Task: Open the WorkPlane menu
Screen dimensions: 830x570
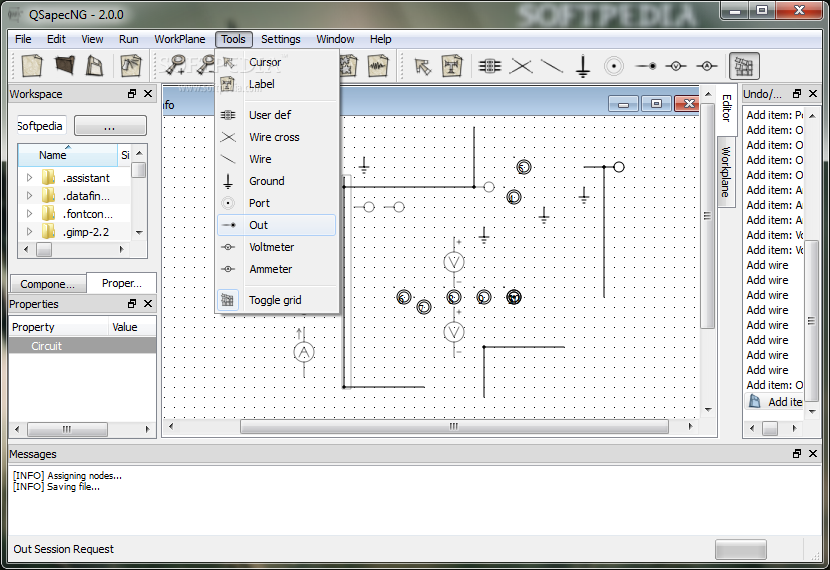Action: point(179,39)
